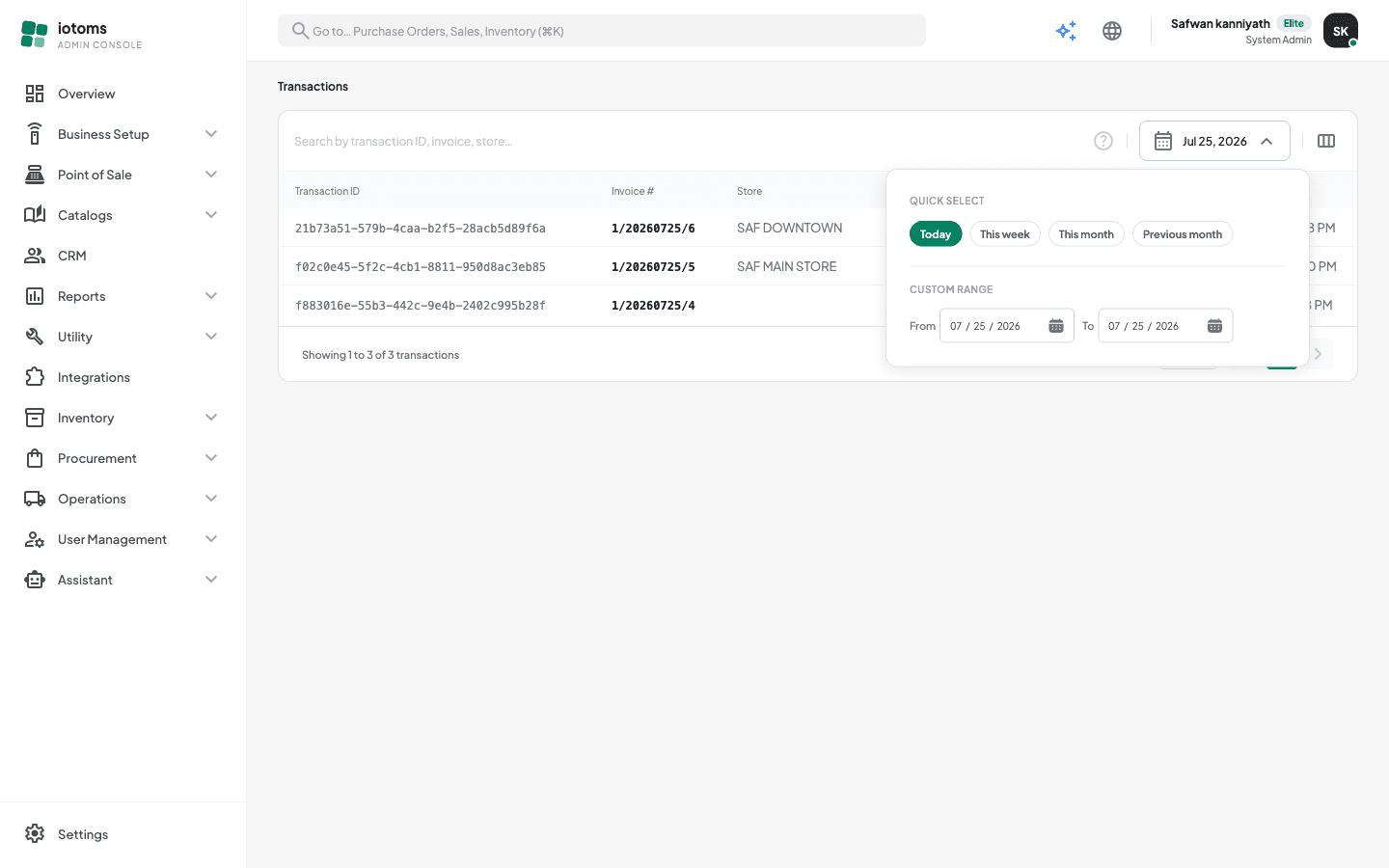Image resolution: width=1389 pixels, height=868 pixels.
Task: Click the Reports chart icon
Action: [35, 296]
